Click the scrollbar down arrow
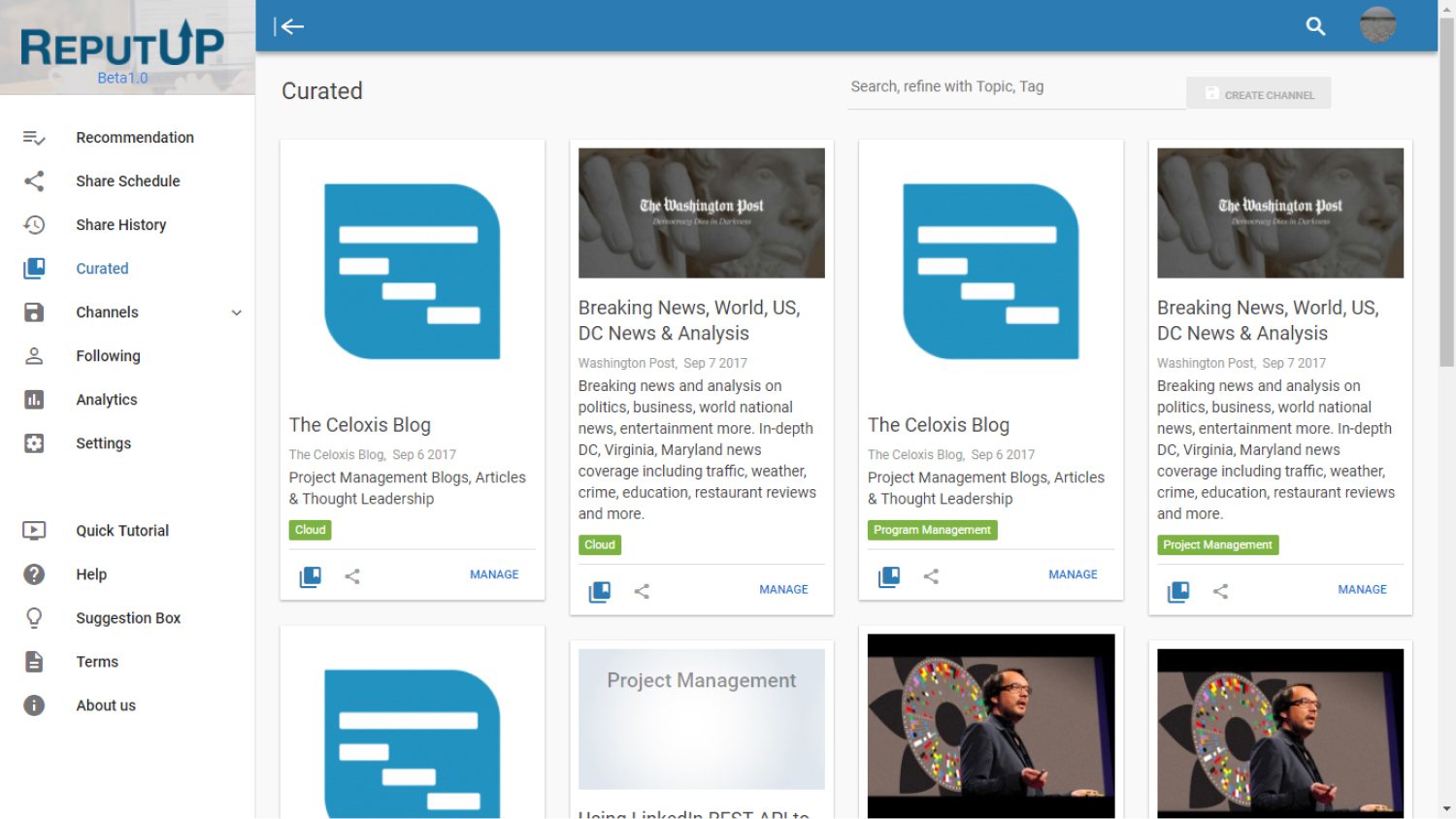Screen dimensions: 1456x819 1446,808
